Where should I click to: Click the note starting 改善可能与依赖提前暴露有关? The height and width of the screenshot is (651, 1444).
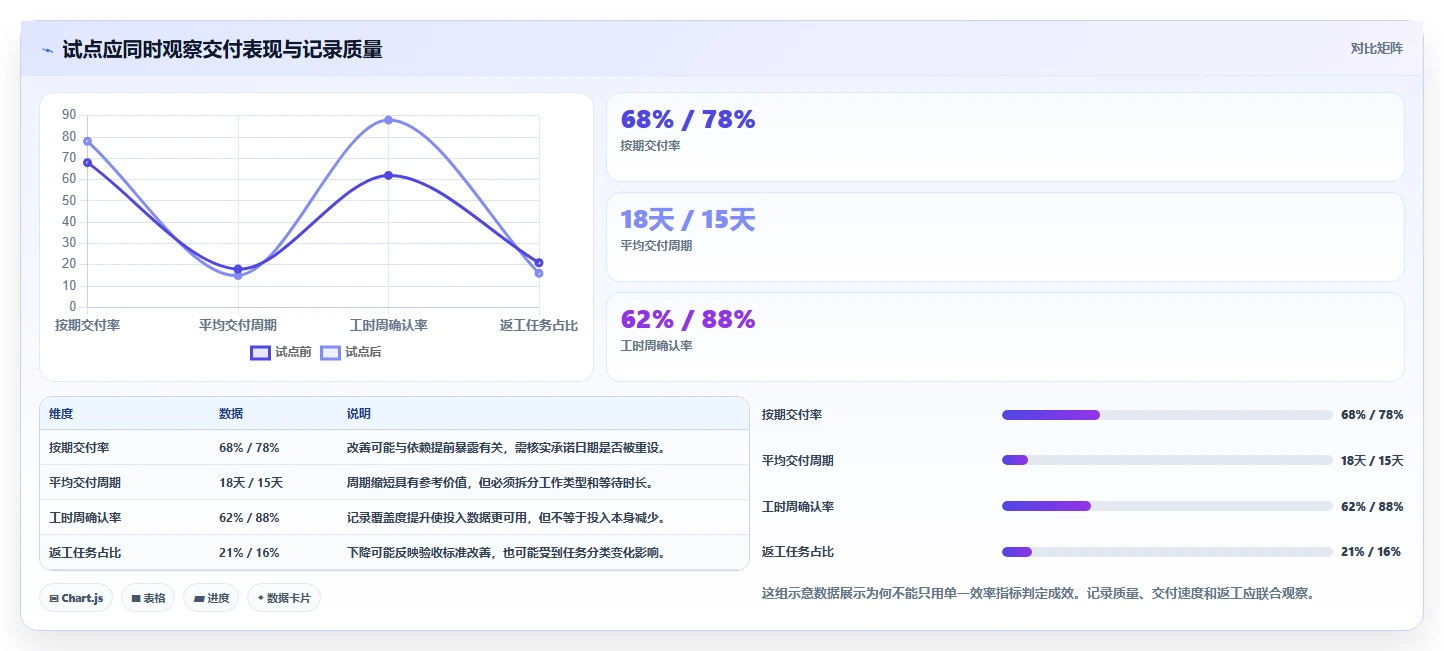pyautogui.click(x=506, y=448)
